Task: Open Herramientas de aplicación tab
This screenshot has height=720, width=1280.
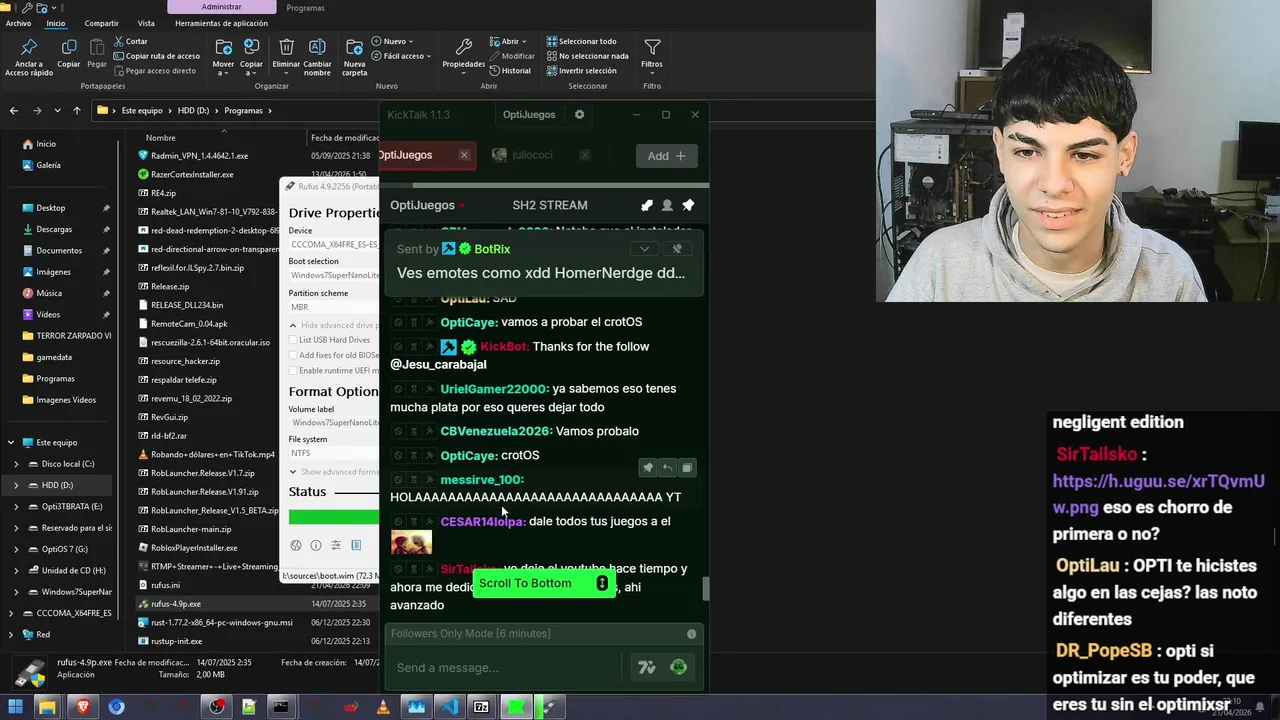Action: click(x=221, y=23)
